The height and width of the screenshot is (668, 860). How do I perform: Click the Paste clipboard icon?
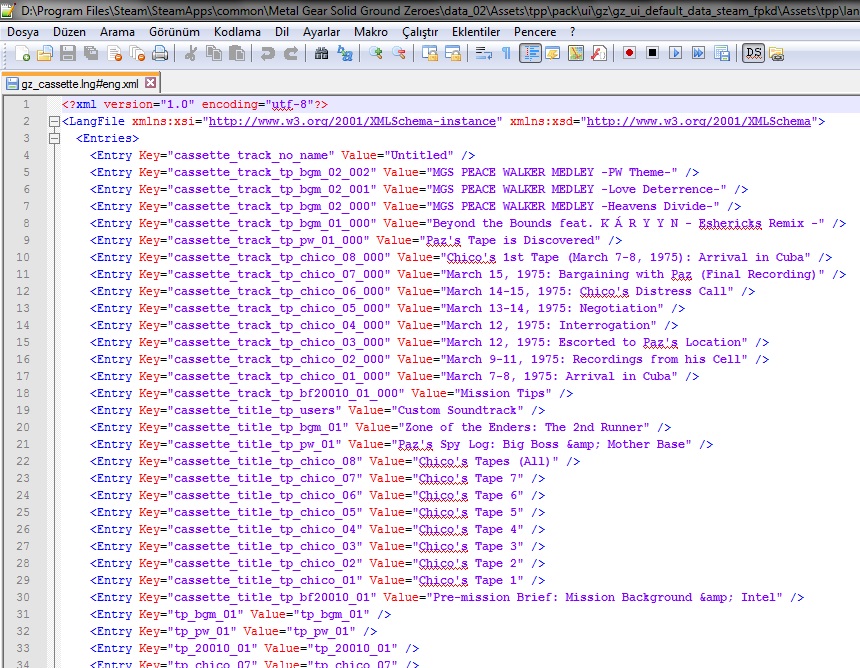click(x=236, y=53)
